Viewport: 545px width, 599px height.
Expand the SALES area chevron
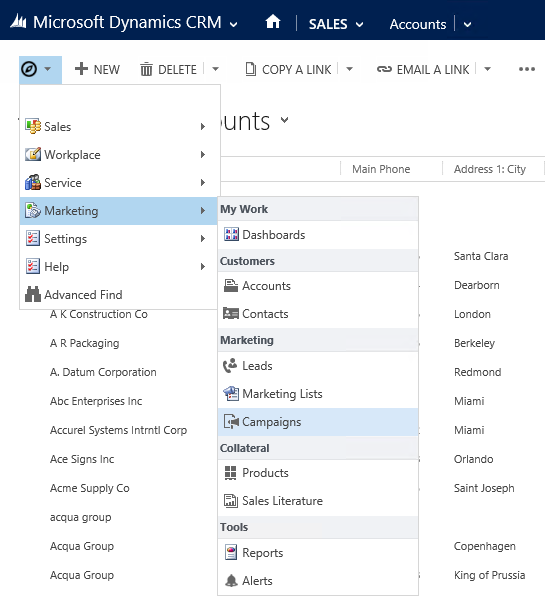[359, 25]
